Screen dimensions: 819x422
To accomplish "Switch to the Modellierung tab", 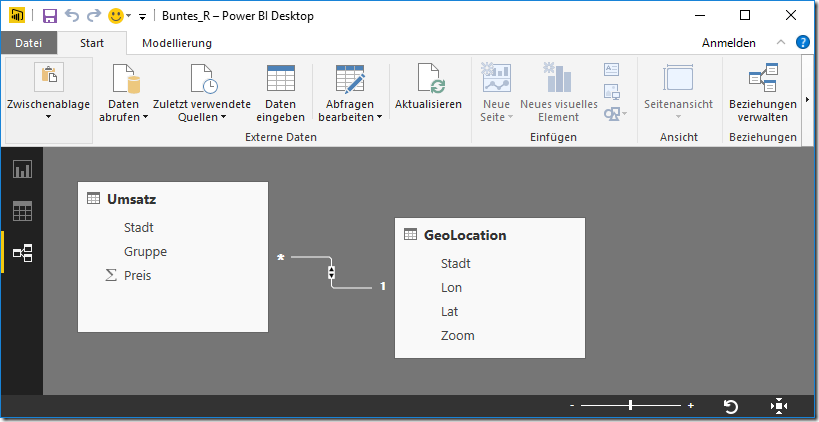I will (x=177, y=43).
